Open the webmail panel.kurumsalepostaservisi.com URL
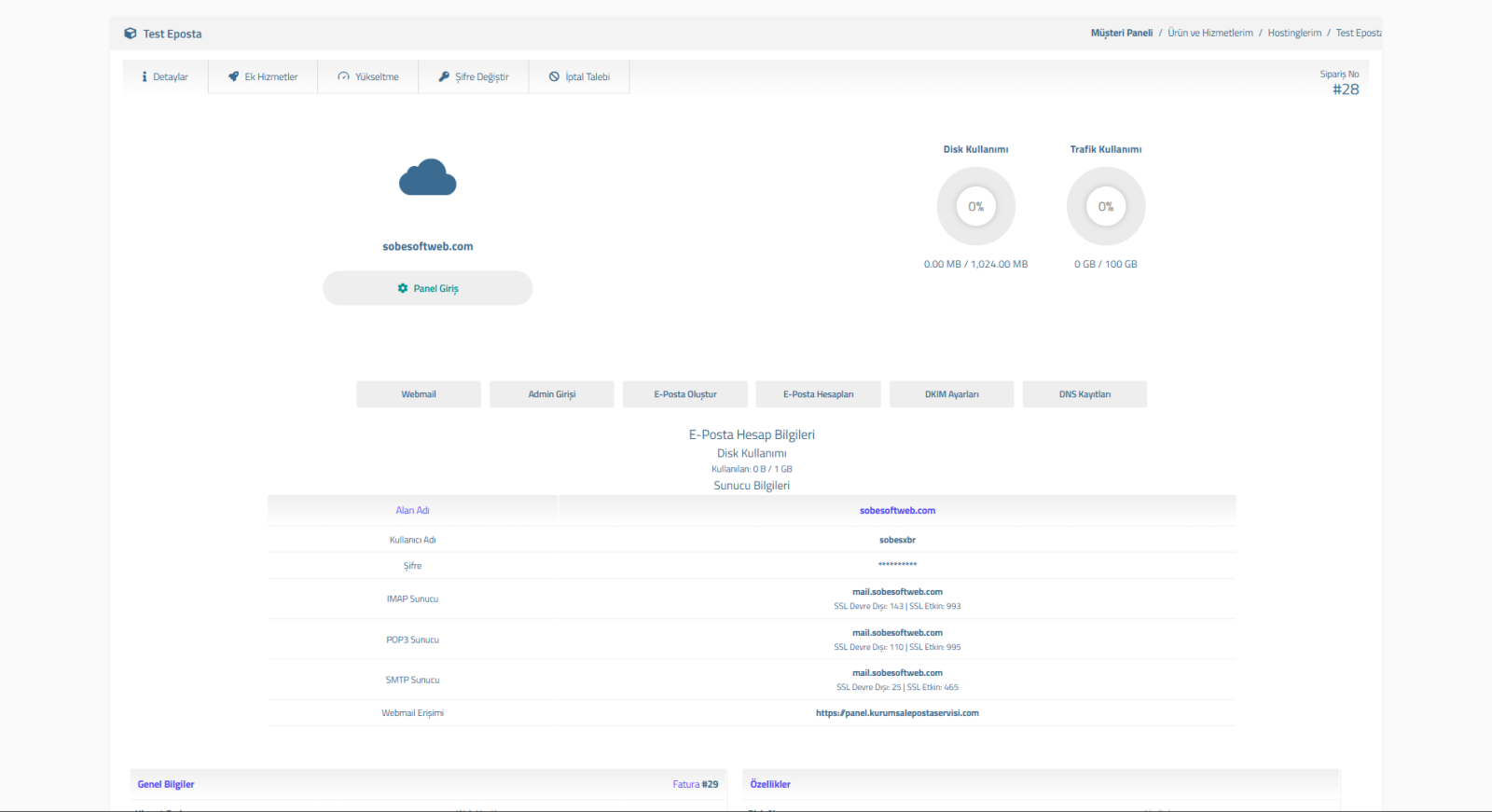 point(897,713)
